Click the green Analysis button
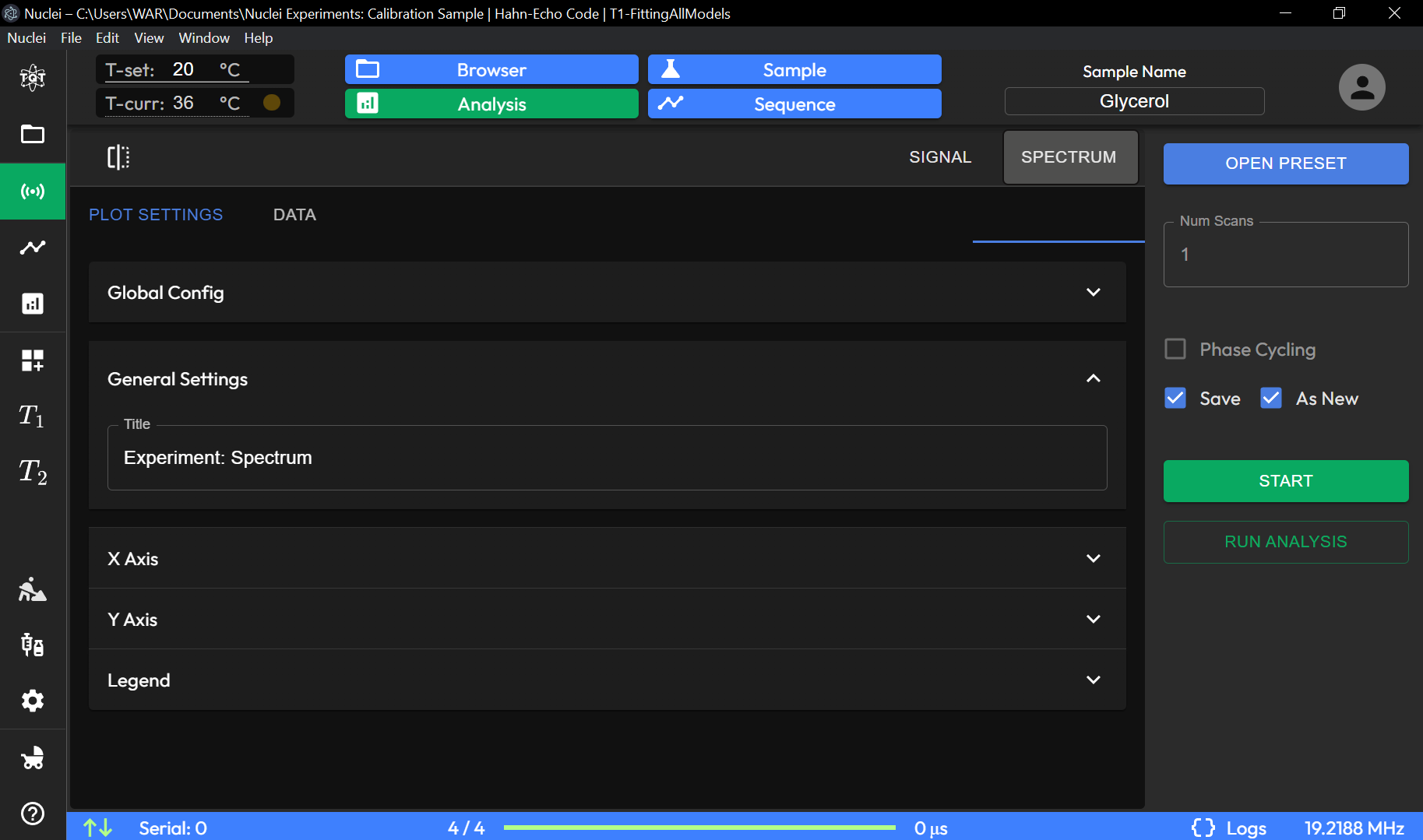The image size is (1423, 840). point(491,104)
